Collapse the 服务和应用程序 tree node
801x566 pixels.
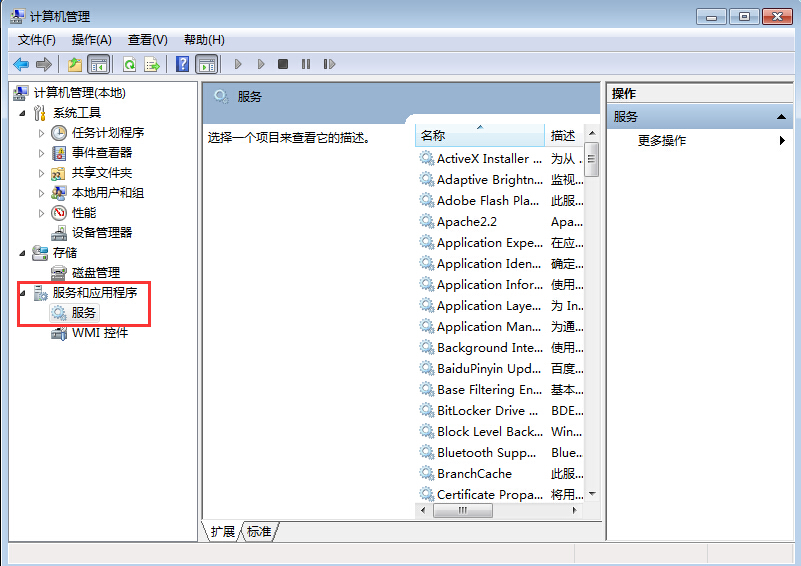23,293
